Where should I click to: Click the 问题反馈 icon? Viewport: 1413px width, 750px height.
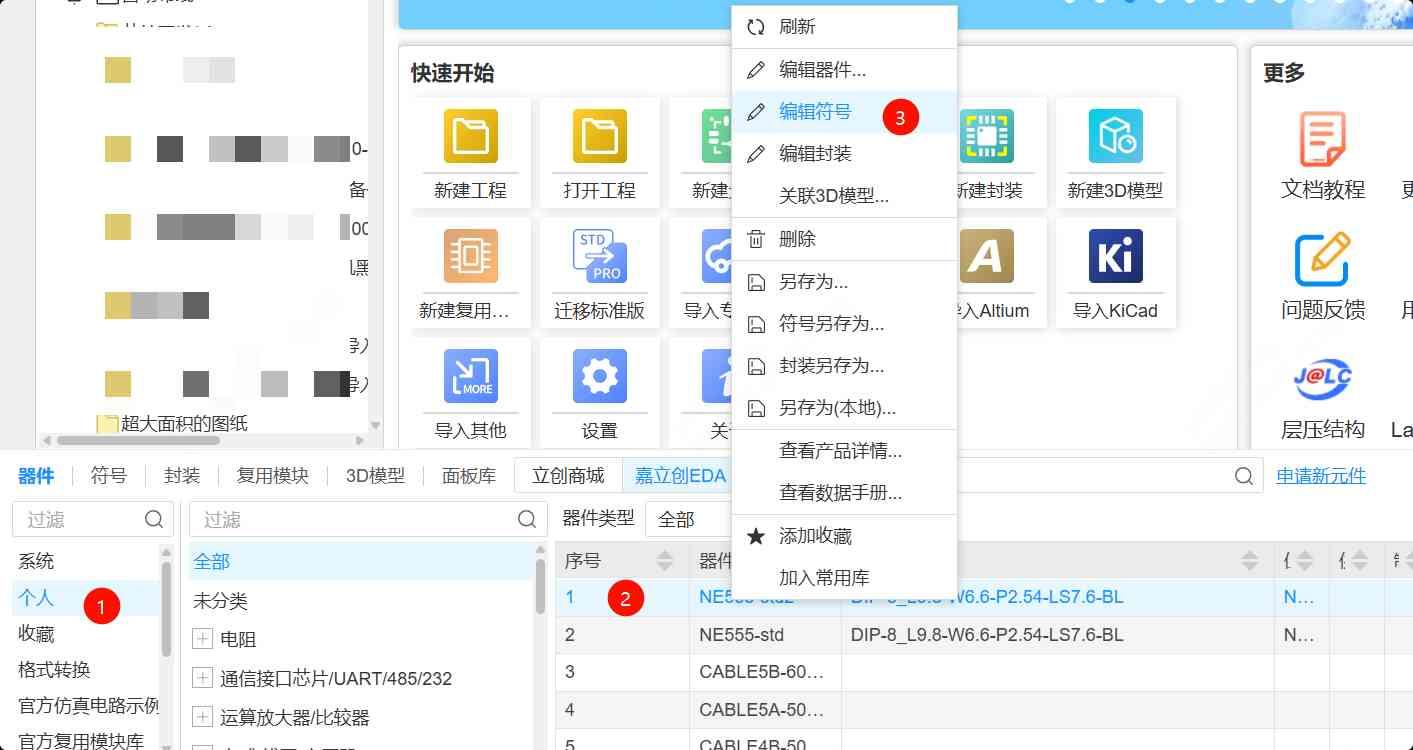[1322, 258]
